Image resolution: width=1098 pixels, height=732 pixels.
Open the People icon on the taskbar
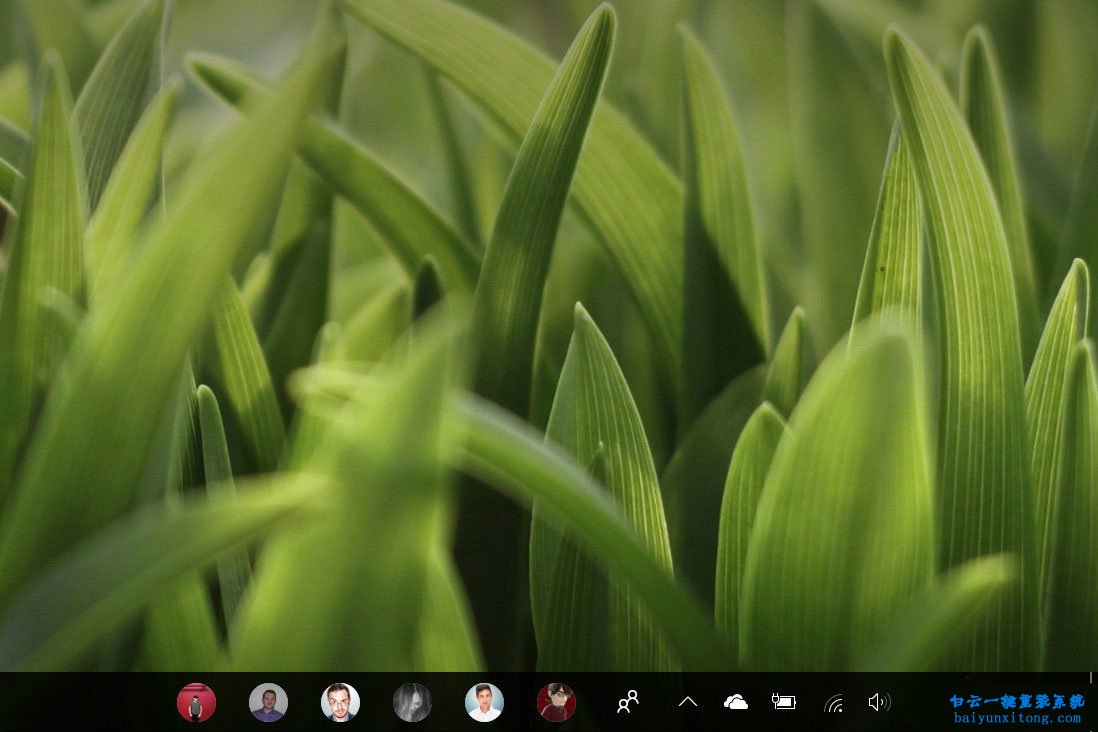pyautogui.click(x=628, y=702)
